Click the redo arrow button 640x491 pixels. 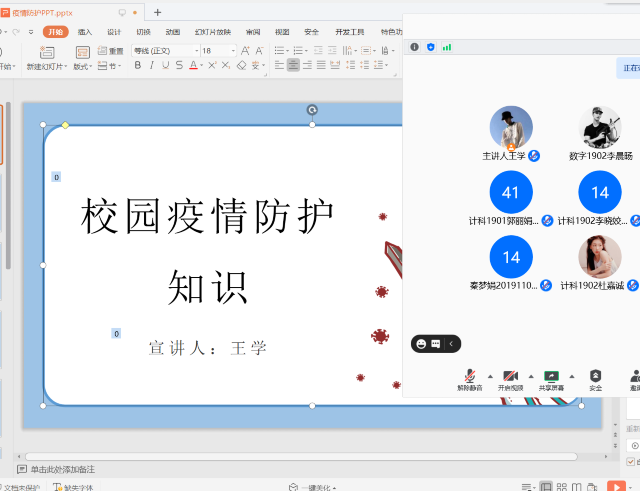16,32
